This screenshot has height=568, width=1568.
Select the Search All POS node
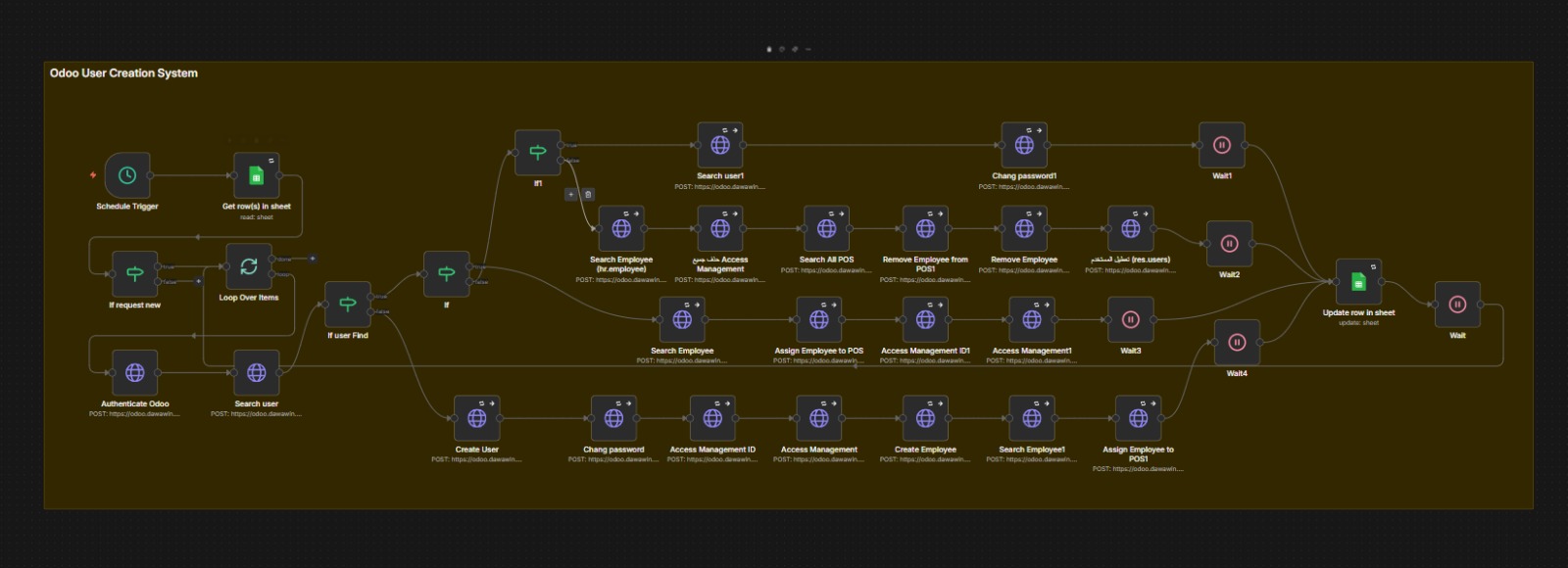pyautogui.click(x=827, y=228)
